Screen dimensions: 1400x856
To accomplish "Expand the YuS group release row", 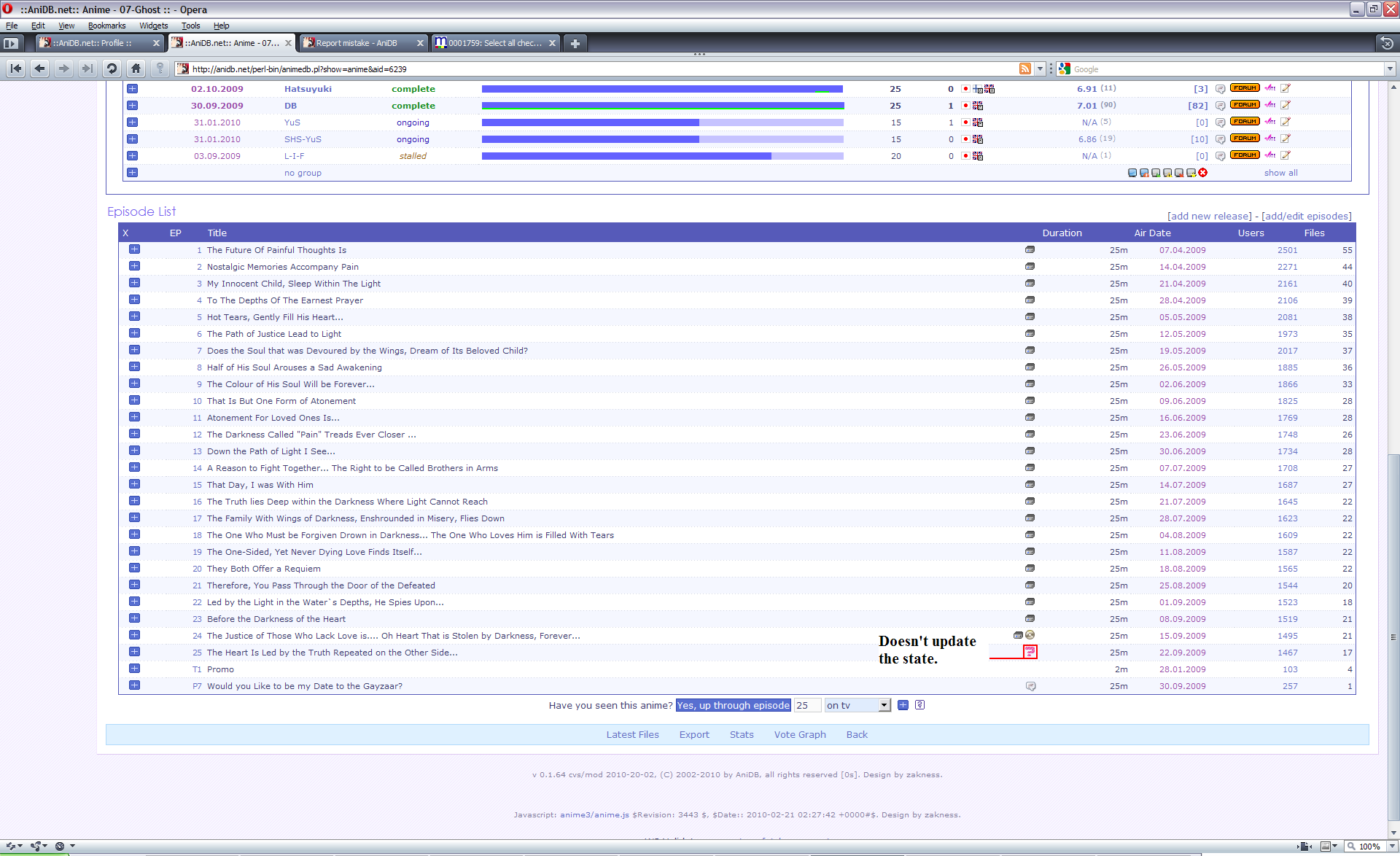I will tap(132, 122).
